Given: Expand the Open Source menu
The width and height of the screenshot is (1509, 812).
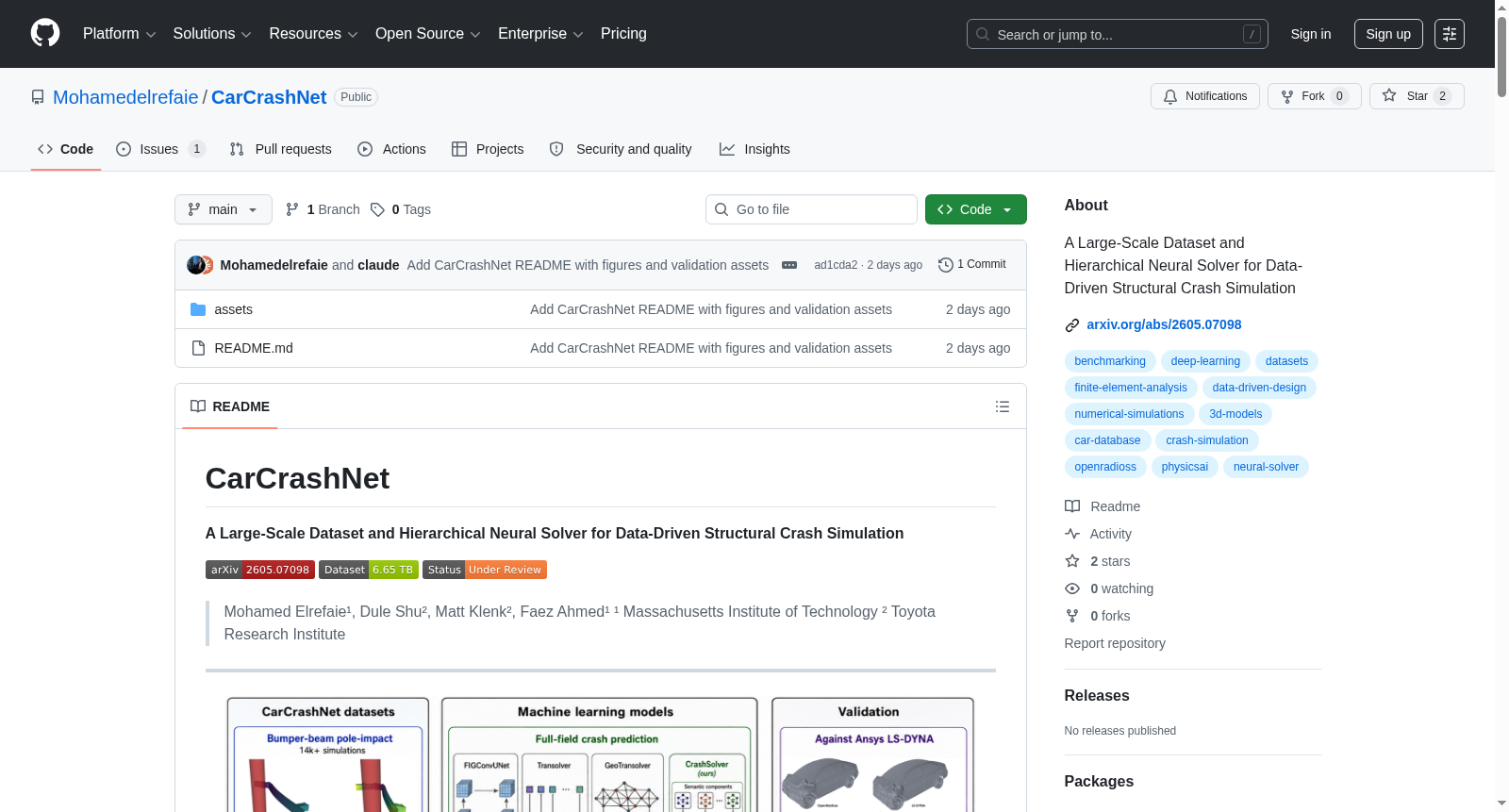Looking at the screenshot, I should [428, 34].
